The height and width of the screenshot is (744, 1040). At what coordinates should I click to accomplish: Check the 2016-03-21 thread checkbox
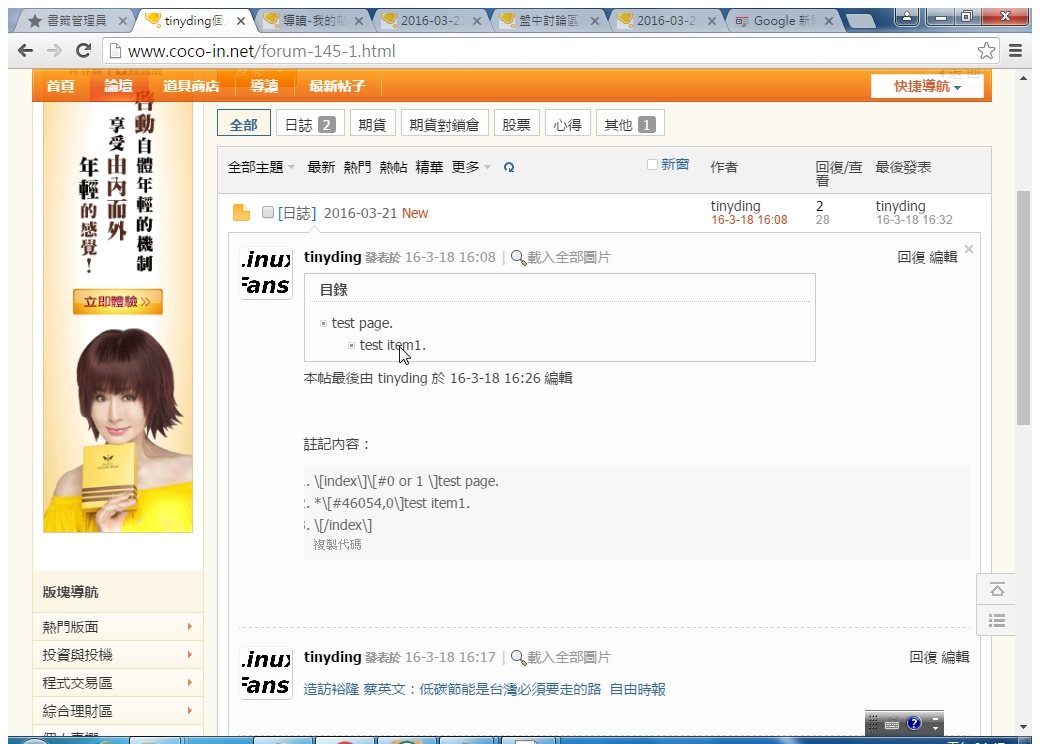268,212
